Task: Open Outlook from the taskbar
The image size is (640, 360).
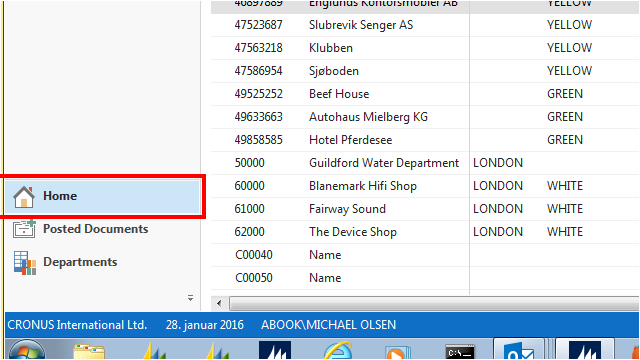Action: (518, 351)
